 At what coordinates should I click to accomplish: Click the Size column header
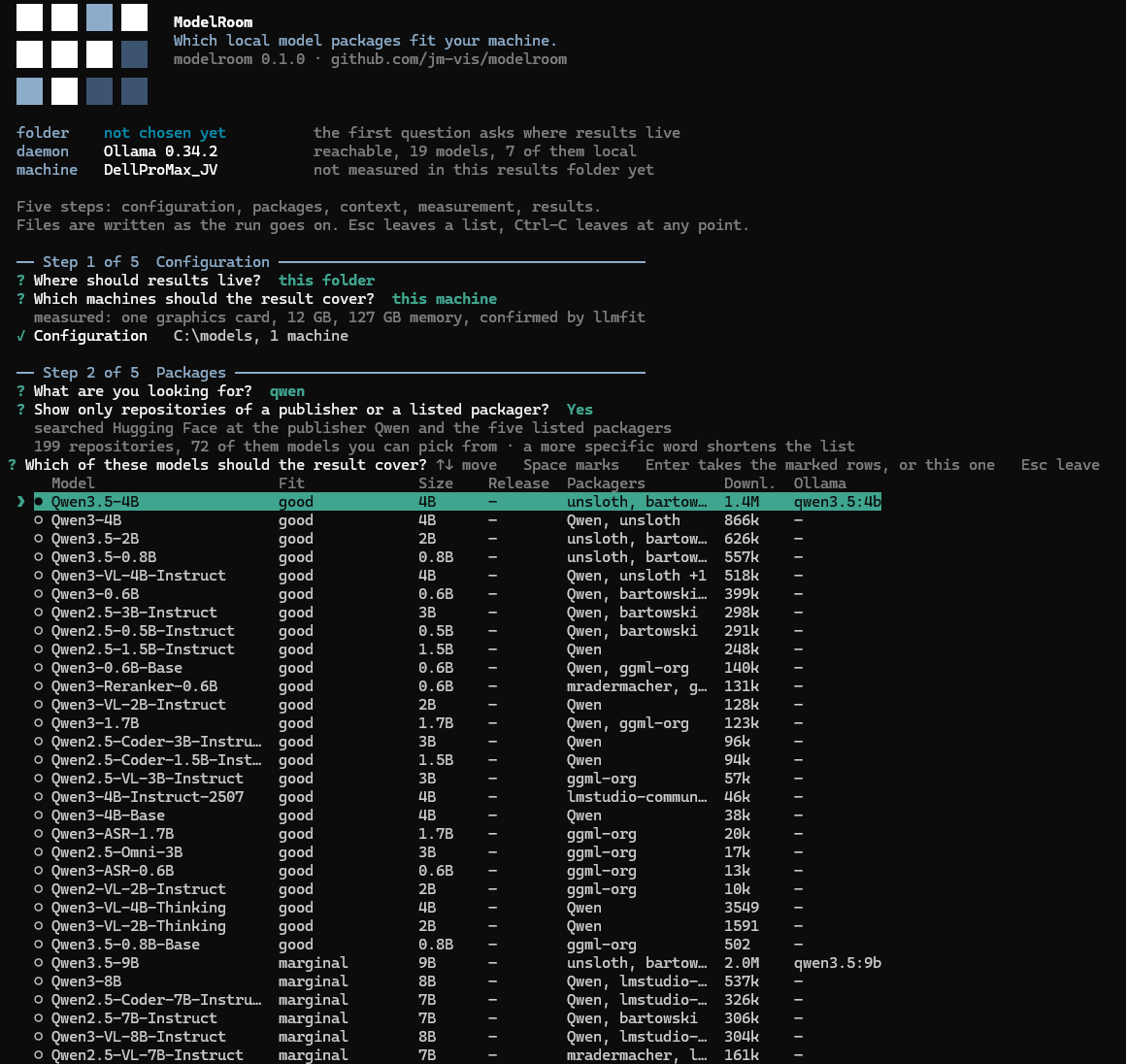[x=436, y=483]
